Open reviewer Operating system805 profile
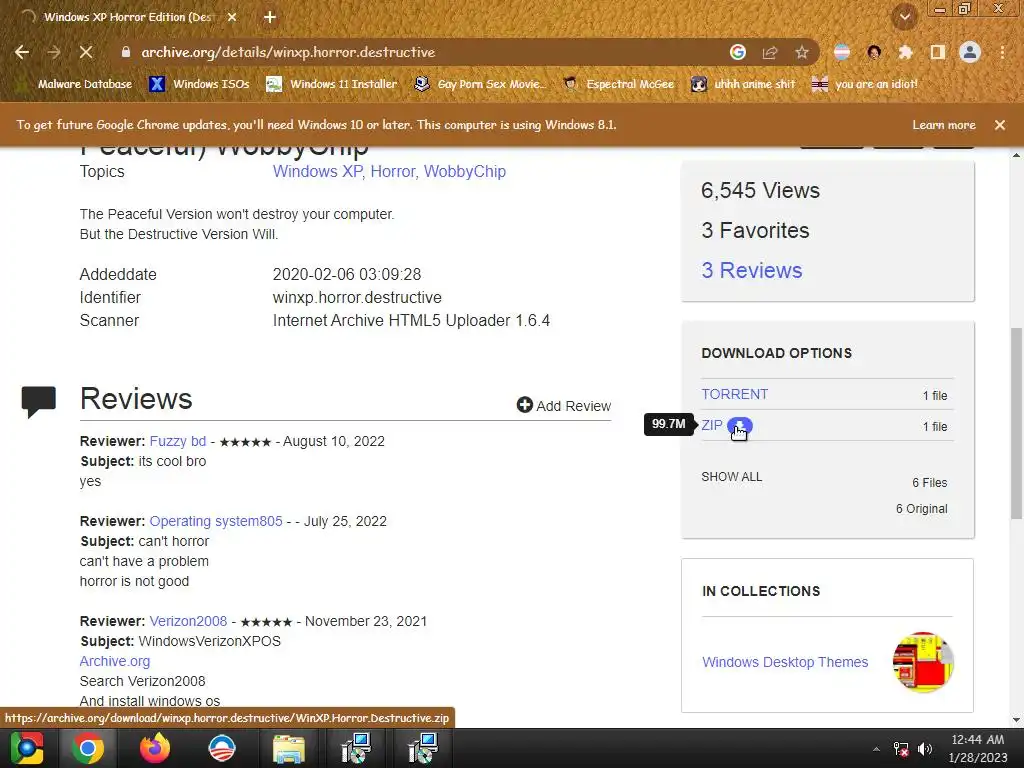 (216, 521)
